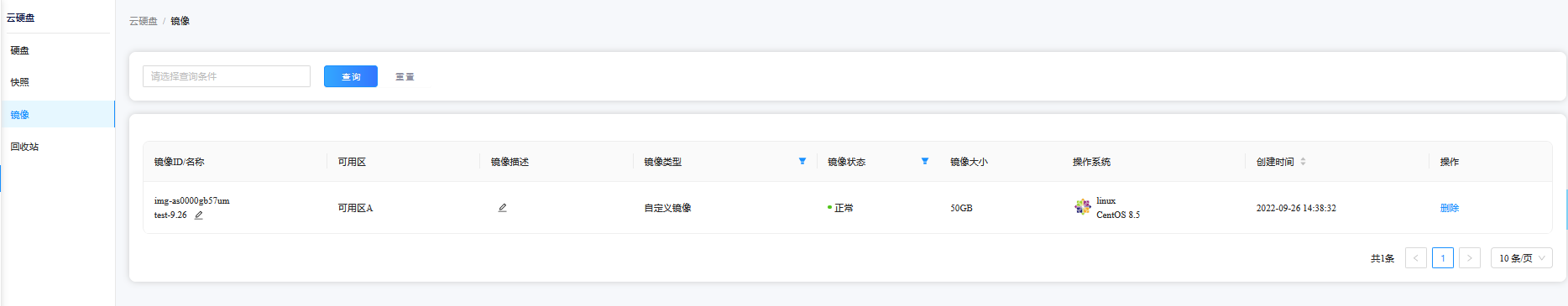This screenshot has height=306, width=1568.
Task: Click the CentOS operating system logo
Action: [x=1083, y=207]
